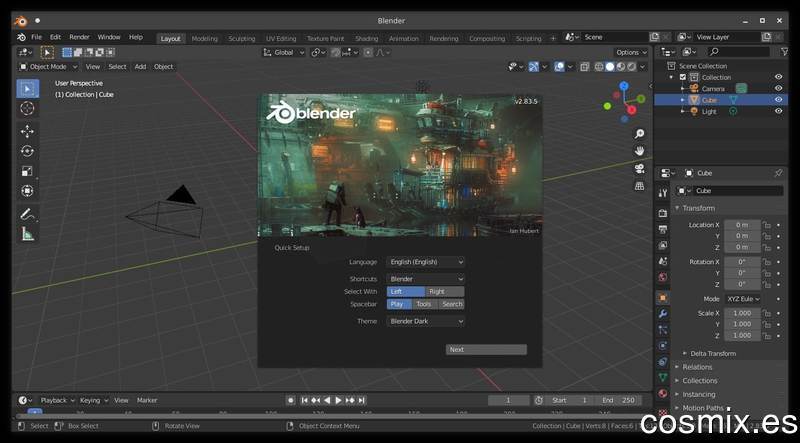Toggle the Location X lock icon
This screenshot has width=800, height=443.
pyautogui.click(x=767, y=225)
